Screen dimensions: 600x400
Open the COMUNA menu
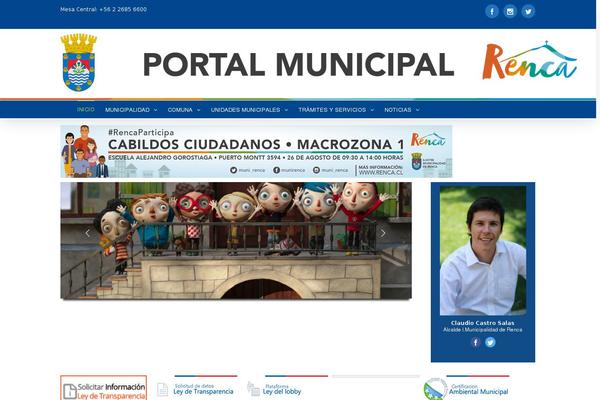(180, 110)
